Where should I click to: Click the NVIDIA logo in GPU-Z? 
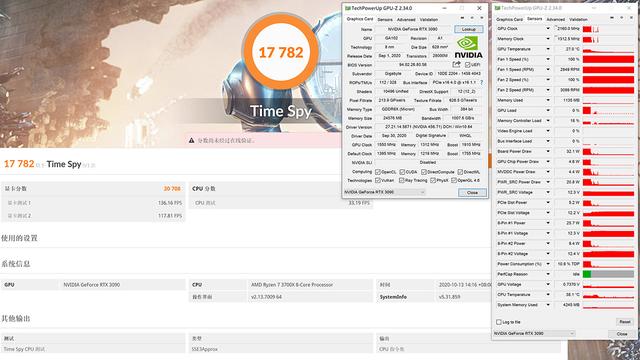click(x=468, y=47)
